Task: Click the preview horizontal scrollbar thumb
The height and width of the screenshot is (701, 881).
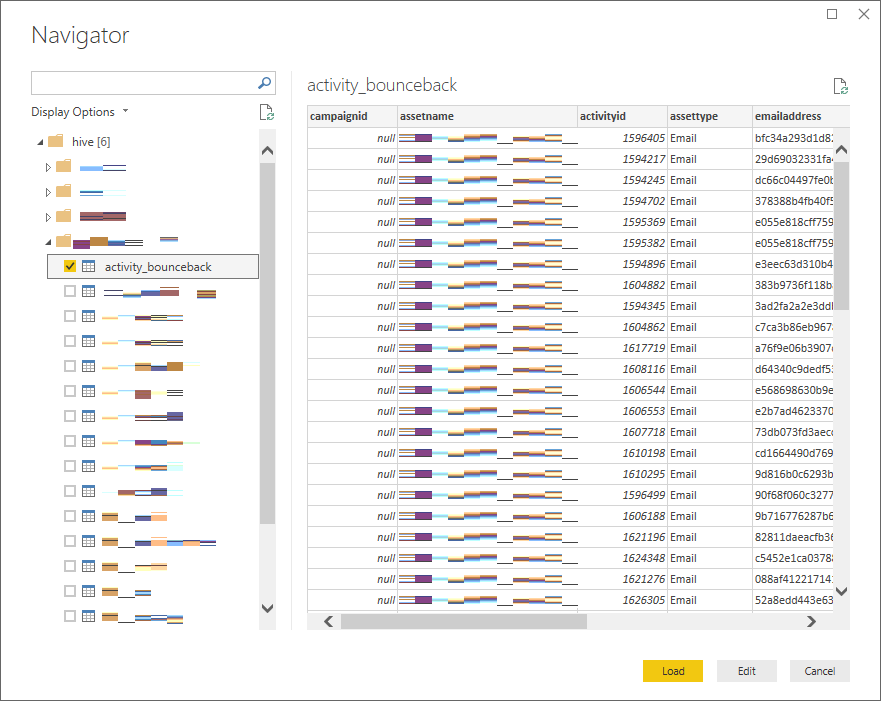Action: click(464, 621)
